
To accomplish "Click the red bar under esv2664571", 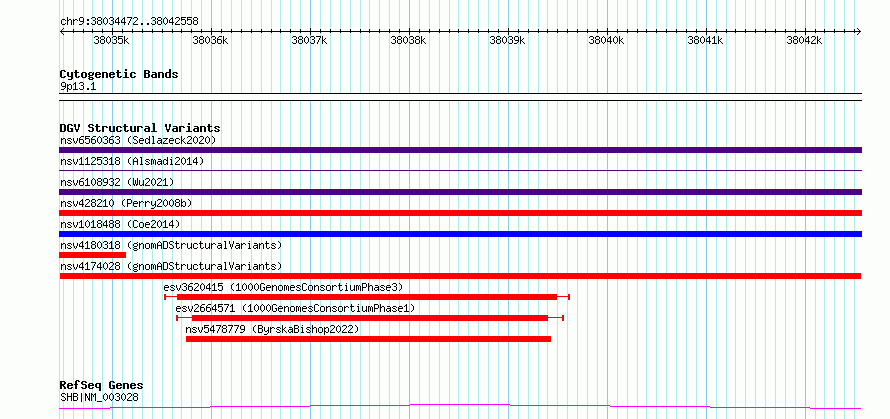I will [370, 318].
